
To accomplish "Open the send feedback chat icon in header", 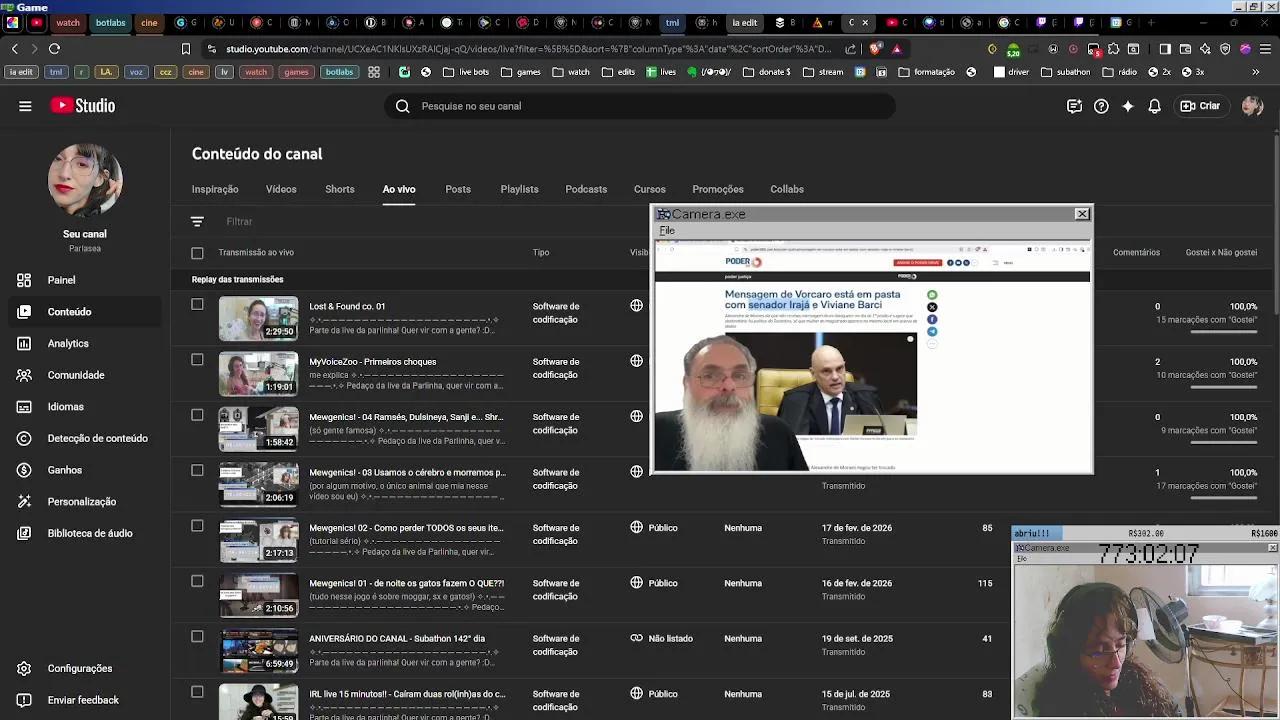I will tap(1074, 106).
